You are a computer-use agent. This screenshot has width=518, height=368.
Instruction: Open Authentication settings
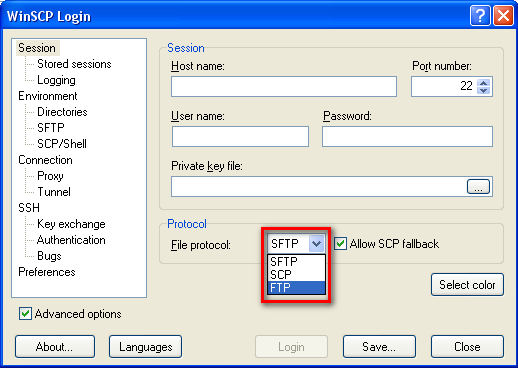click(71, 240)
